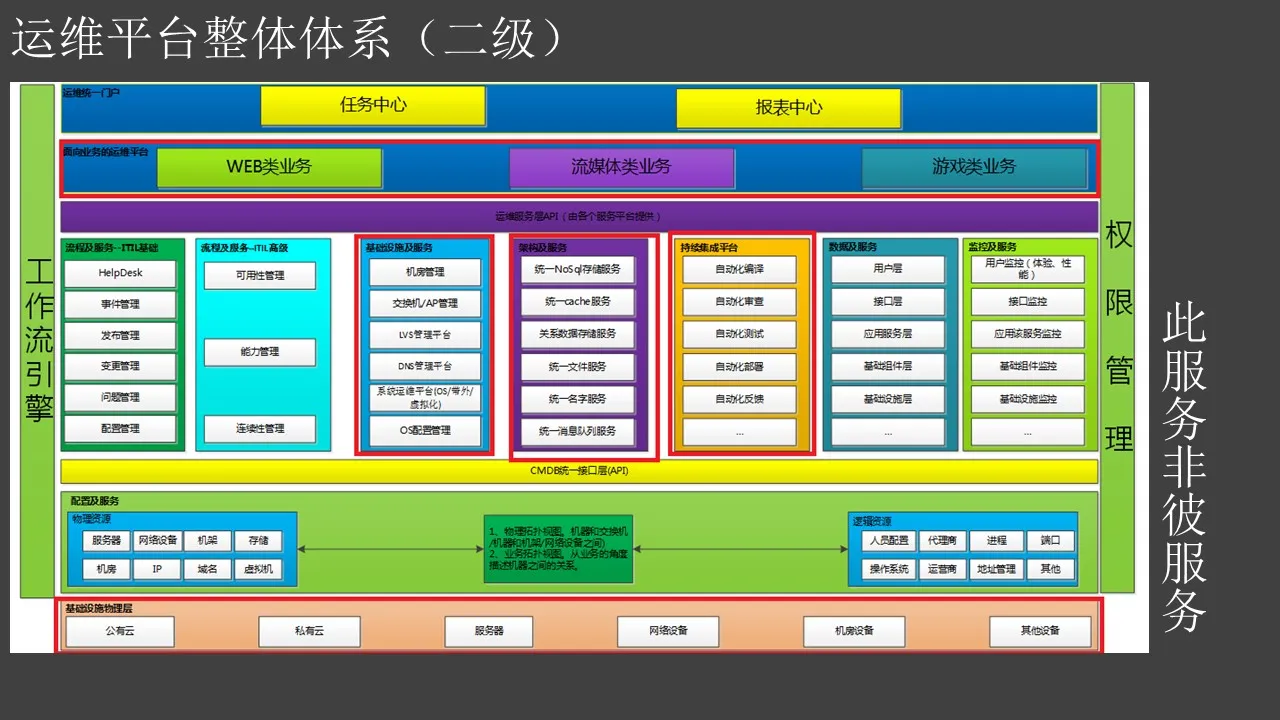Click the 基础组件层 box
This screenshot has width=1280, height=720.
point(888,366)
